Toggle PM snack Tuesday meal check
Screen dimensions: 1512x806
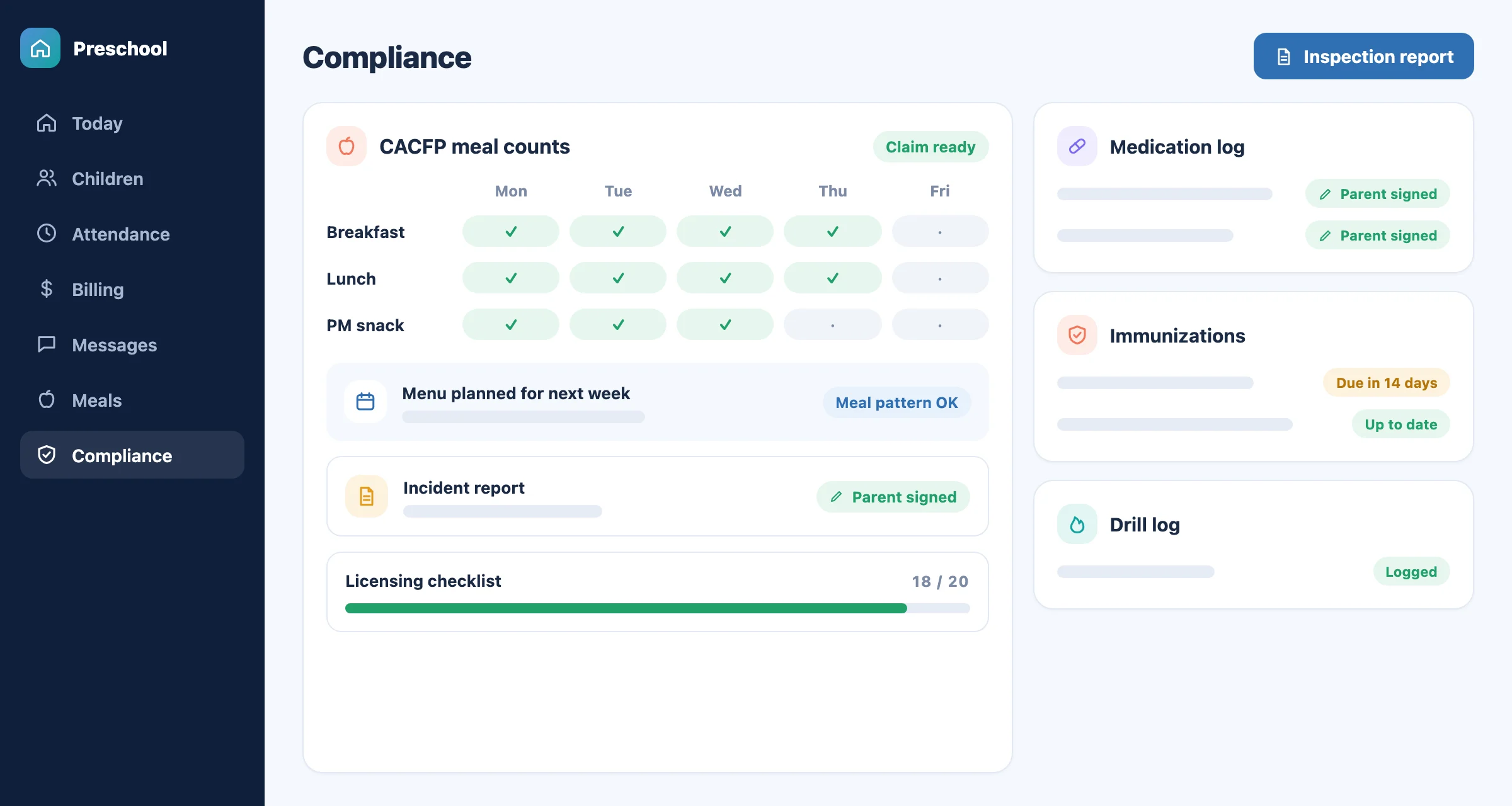618,324
